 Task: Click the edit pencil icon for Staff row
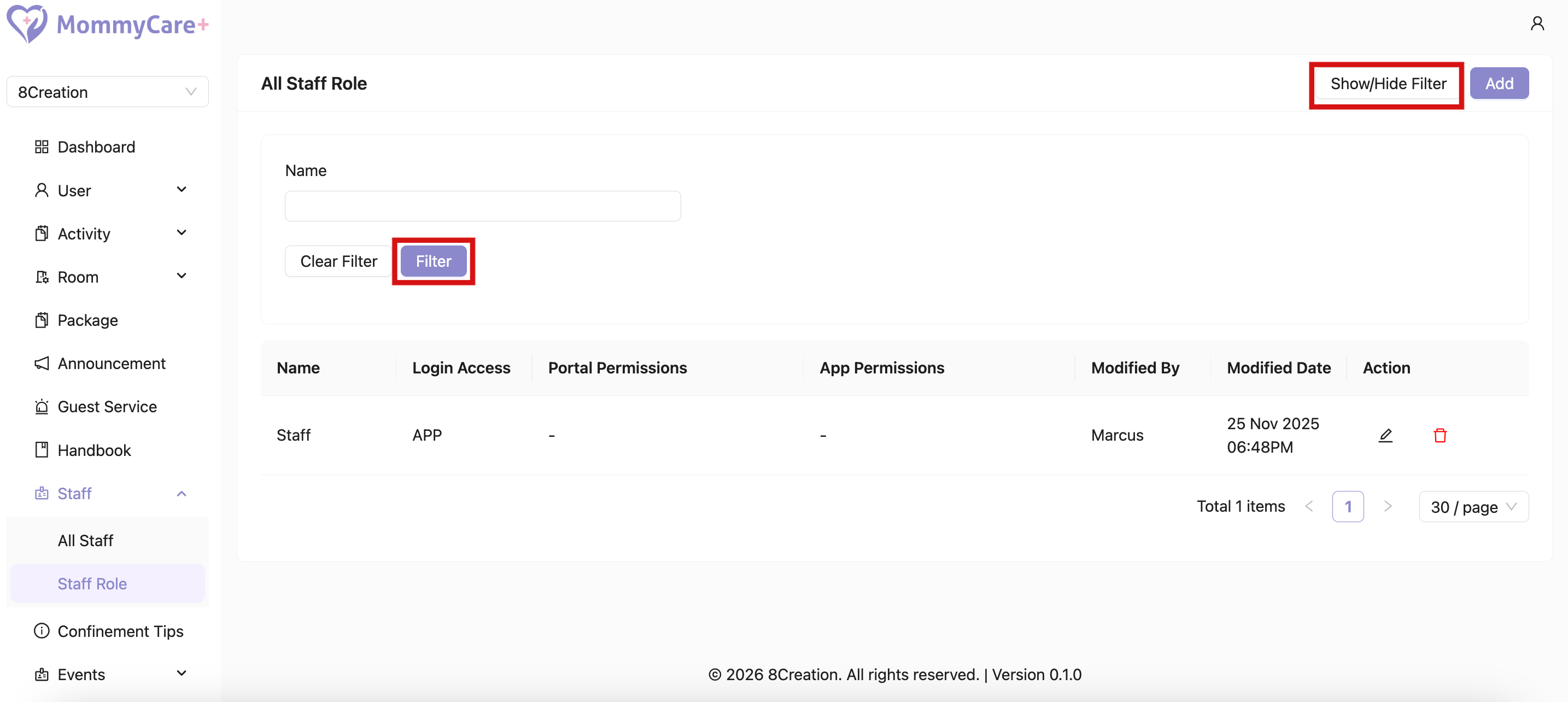[1385, 435]
